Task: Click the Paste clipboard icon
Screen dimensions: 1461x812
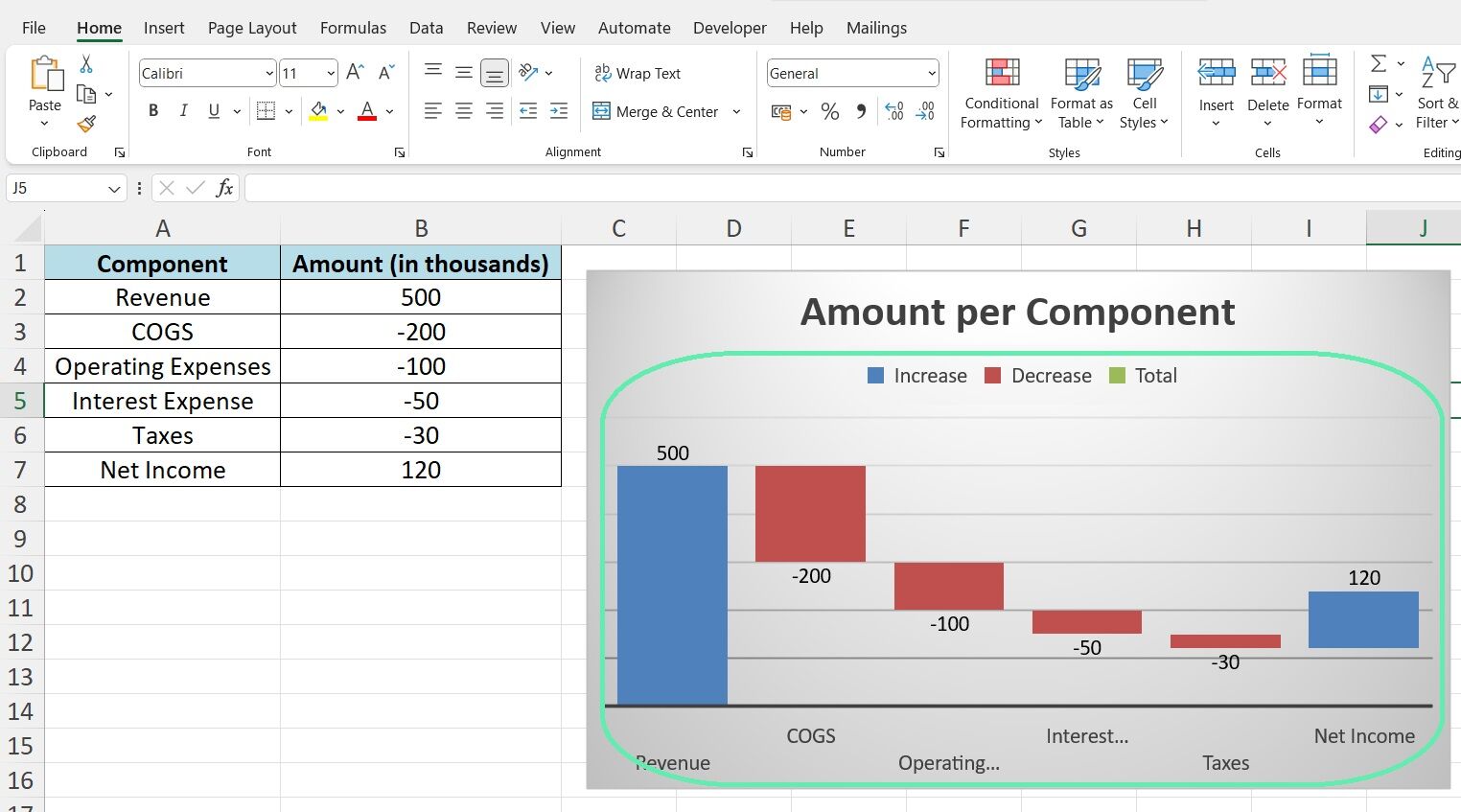Action: point(45,75)
